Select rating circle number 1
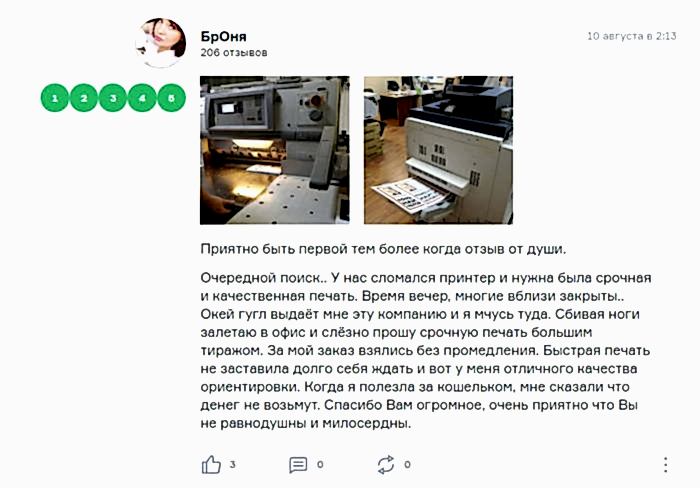 [54, 98]
